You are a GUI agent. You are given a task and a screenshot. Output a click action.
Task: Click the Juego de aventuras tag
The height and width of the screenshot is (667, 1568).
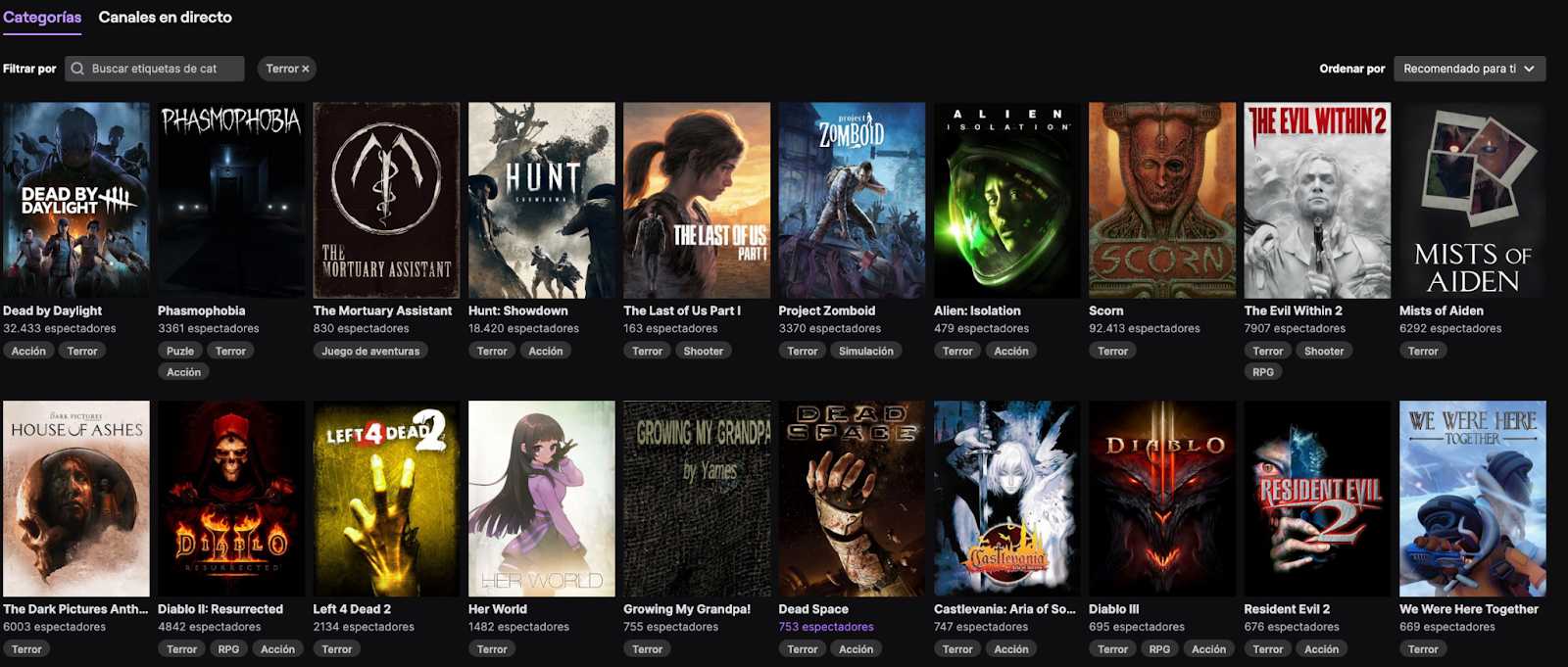pyautogui.click(x=370, y=351)
